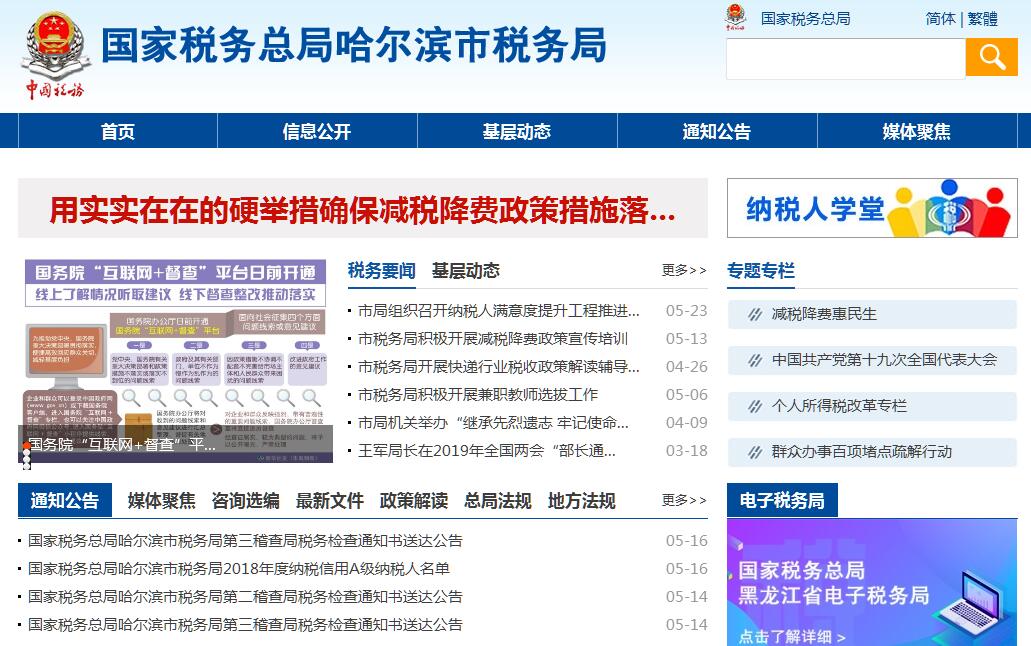Click the 电子税务局 heading tab

click(x=782, y=501)
